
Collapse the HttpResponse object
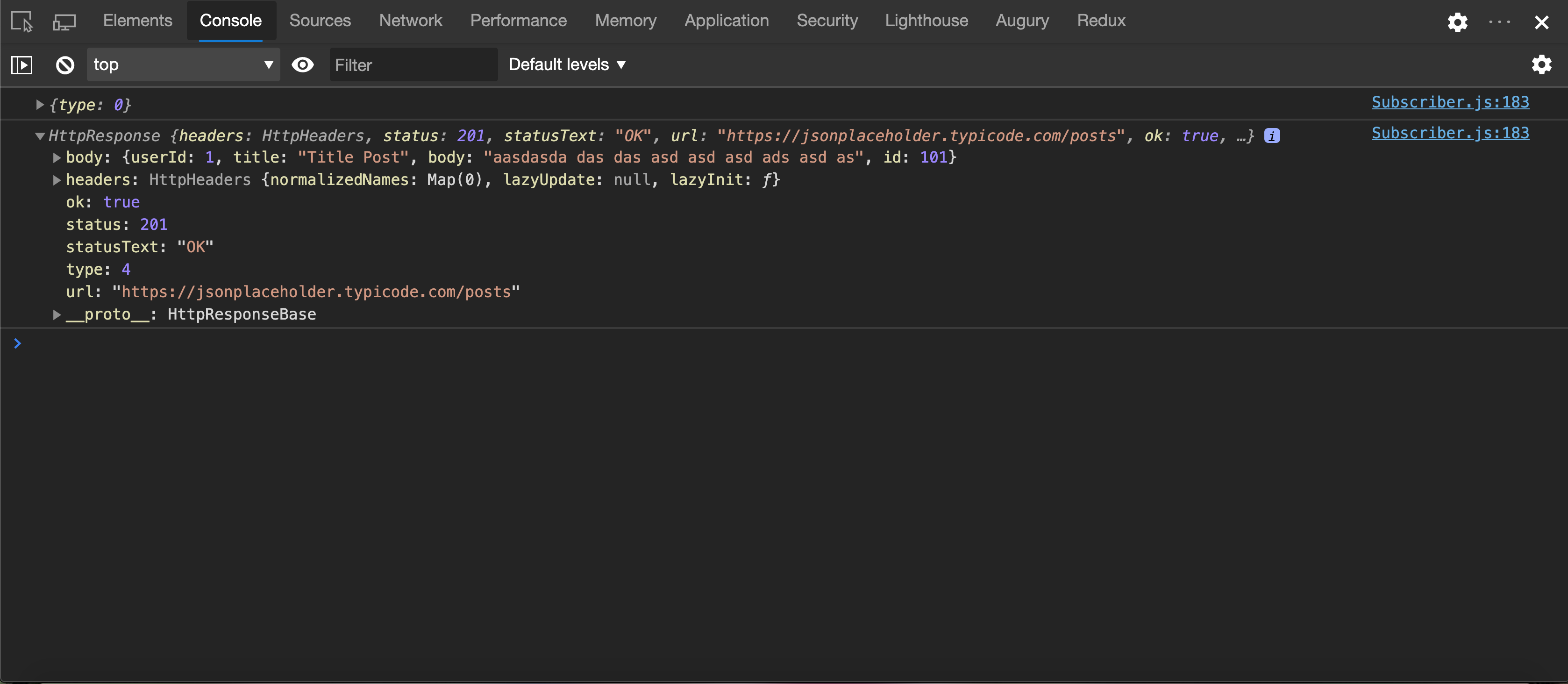coord(40,136)
